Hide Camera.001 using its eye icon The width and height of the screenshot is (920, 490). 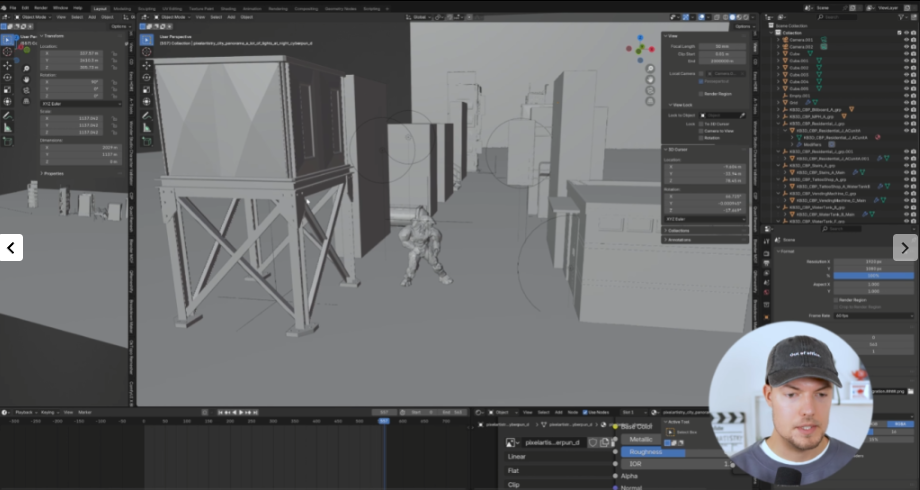point(905,39)
